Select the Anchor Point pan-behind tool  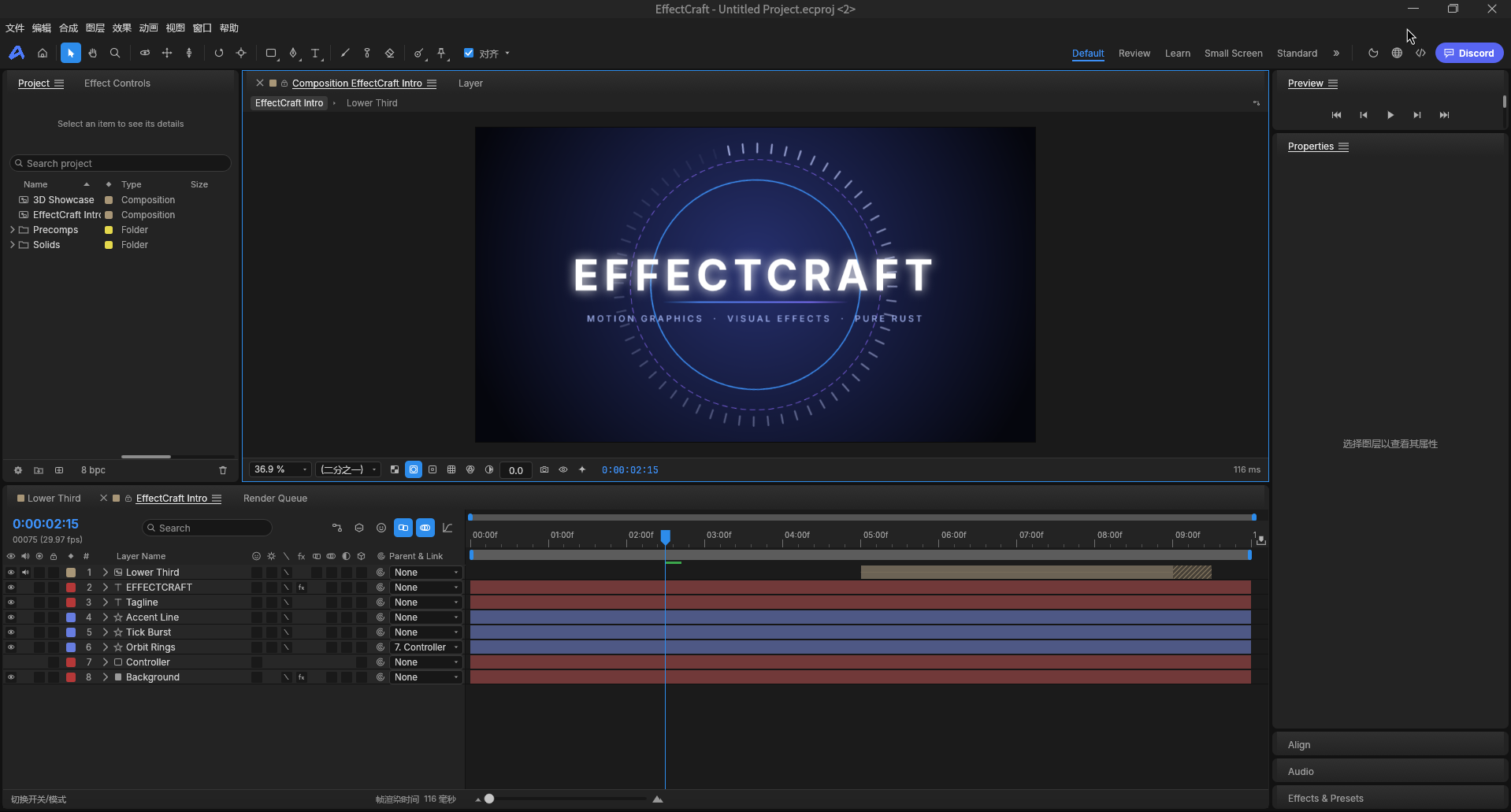(241, 53)
